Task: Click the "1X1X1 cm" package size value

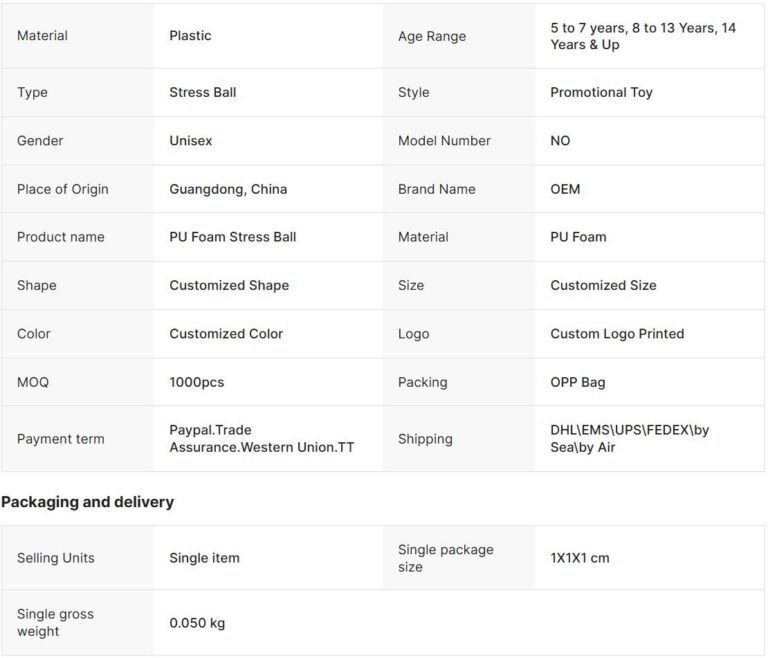Action: [580, 558]
